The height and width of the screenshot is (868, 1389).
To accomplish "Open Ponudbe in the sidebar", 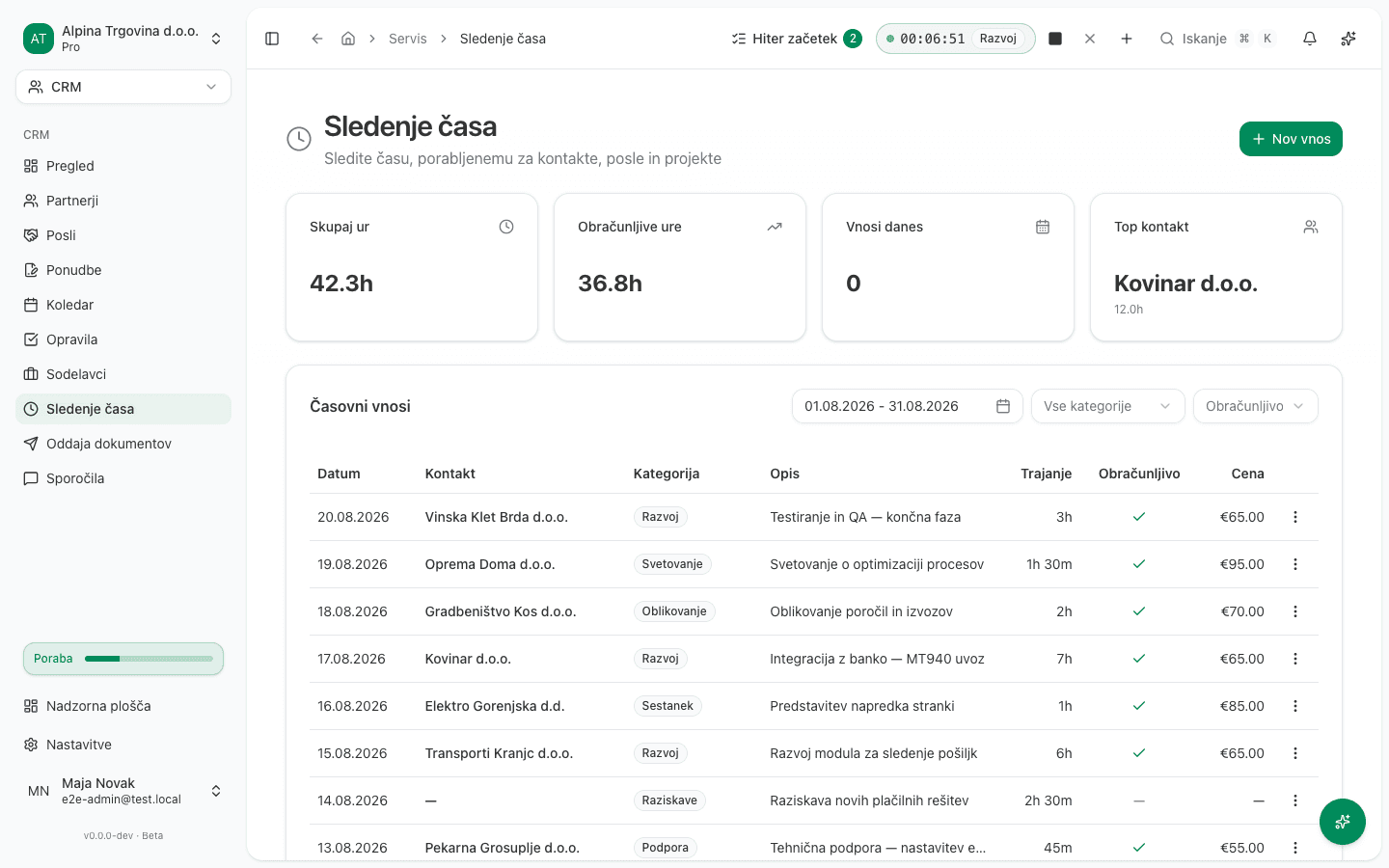I will pos(123,270).
